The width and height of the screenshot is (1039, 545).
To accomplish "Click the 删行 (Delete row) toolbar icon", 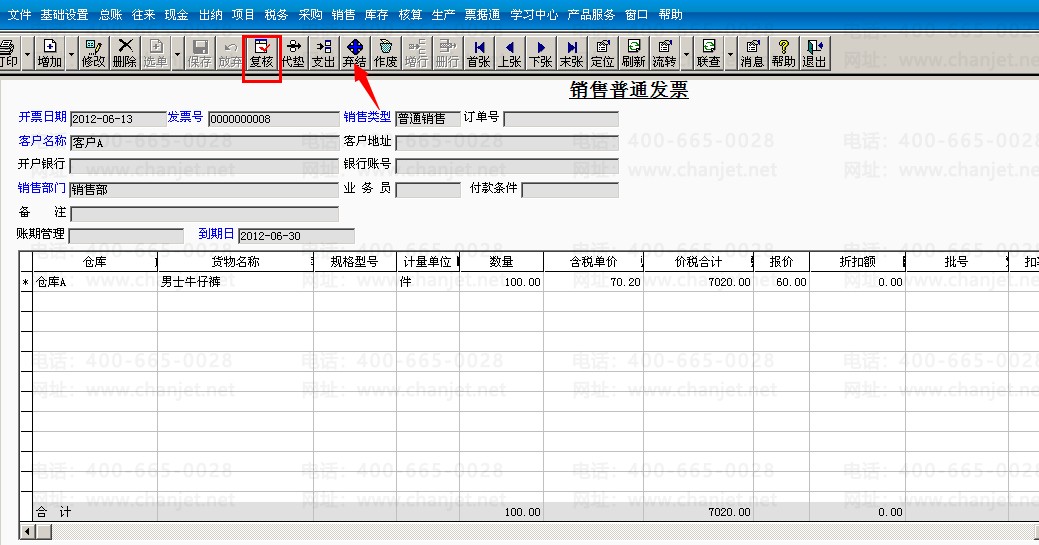I will (447, 53).
